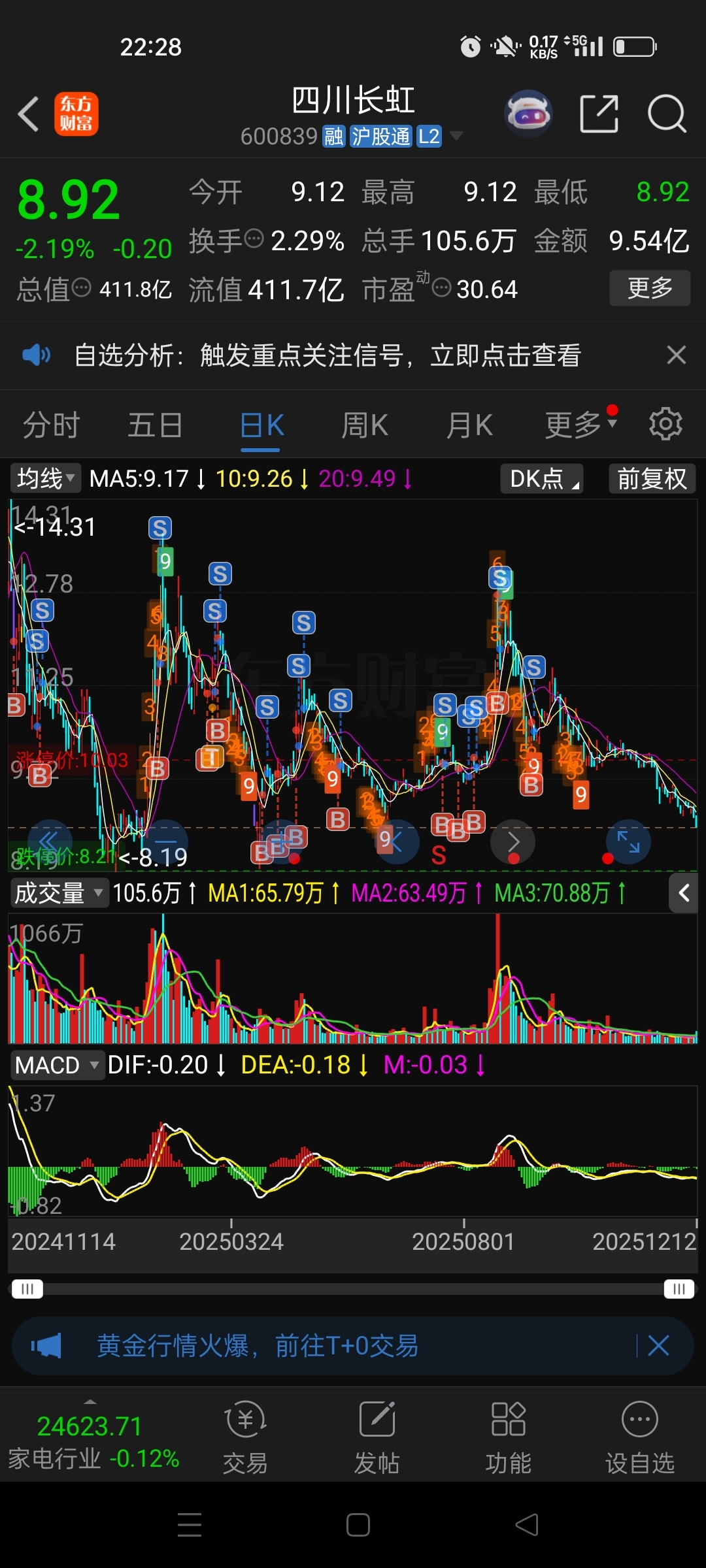Expand stock title dropdown triangle
Image resolution: width=706 pixels, height=1568 pixels.
pos(456,136)
